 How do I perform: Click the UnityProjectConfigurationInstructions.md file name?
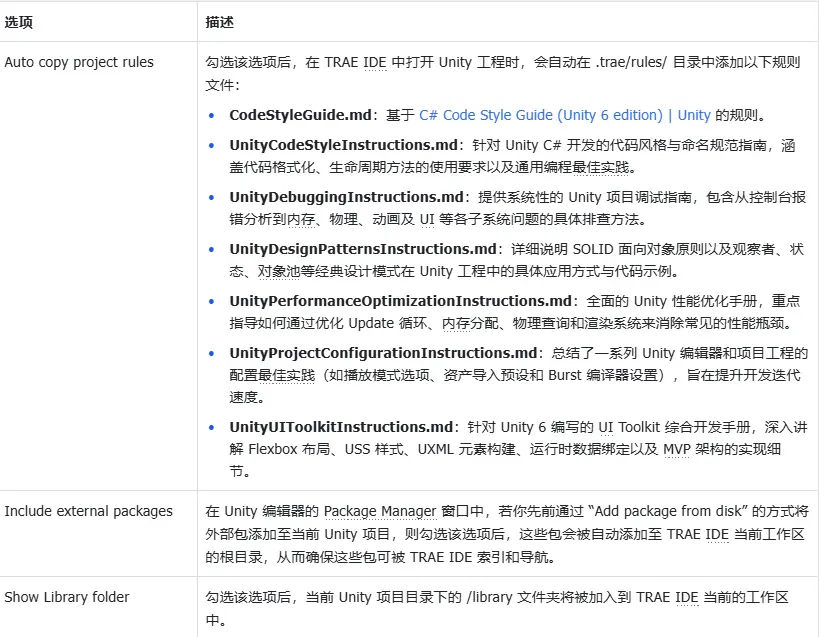pos(383,353)
